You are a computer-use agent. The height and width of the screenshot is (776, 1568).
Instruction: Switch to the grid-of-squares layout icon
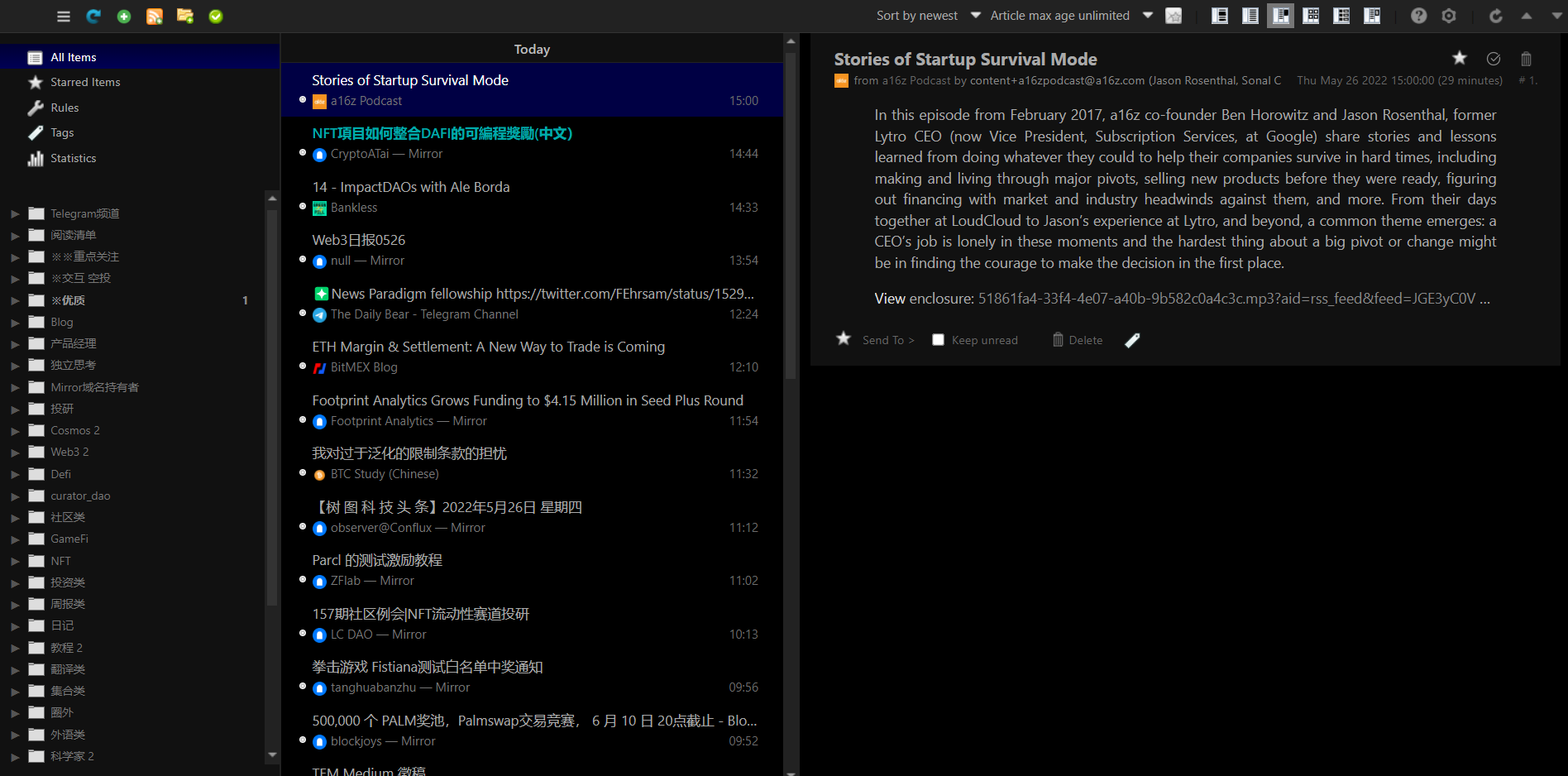1311,16
